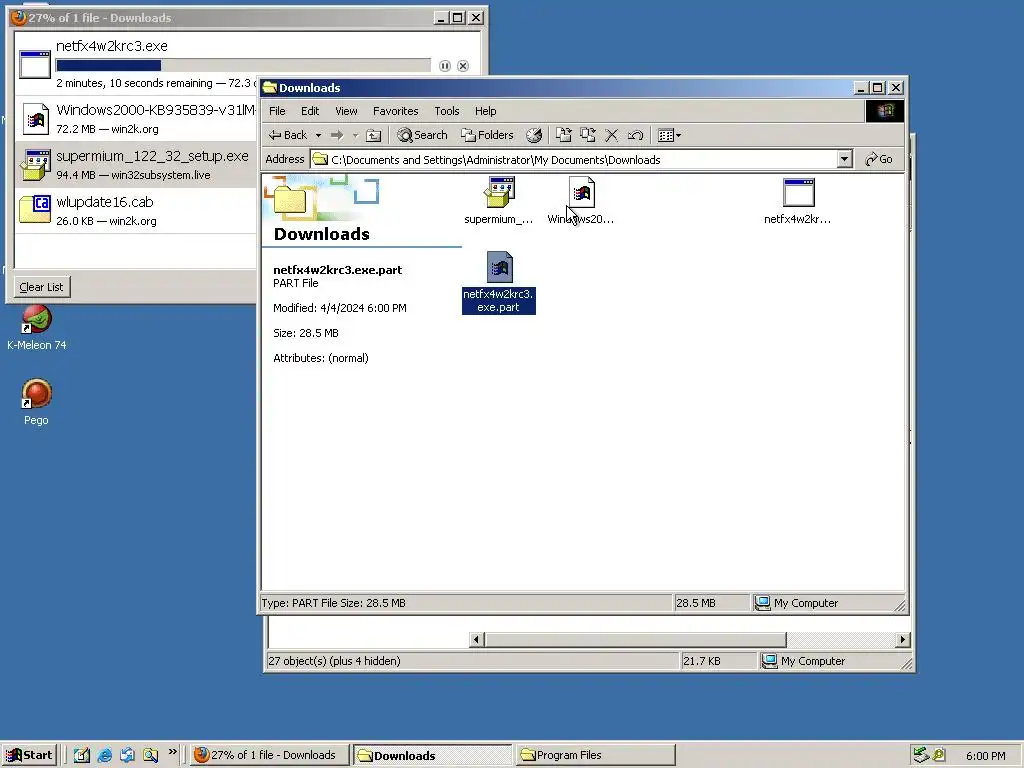This screenshot has height=768, width=1024.
Task: Expand the Forward history dropdown arrow
Action: [355, 135]
